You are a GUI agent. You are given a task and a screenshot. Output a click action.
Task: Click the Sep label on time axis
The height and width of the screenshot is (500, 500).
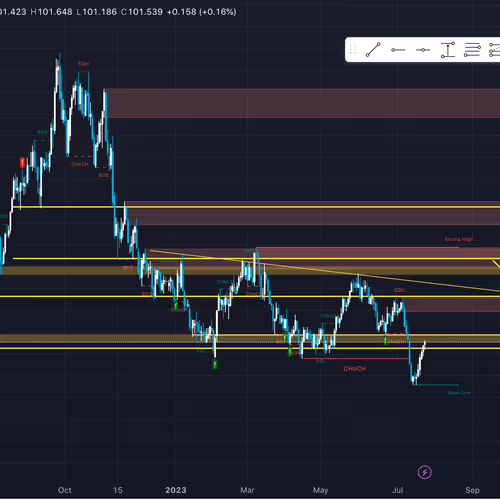pyautogui.click(x=472, y=490)
